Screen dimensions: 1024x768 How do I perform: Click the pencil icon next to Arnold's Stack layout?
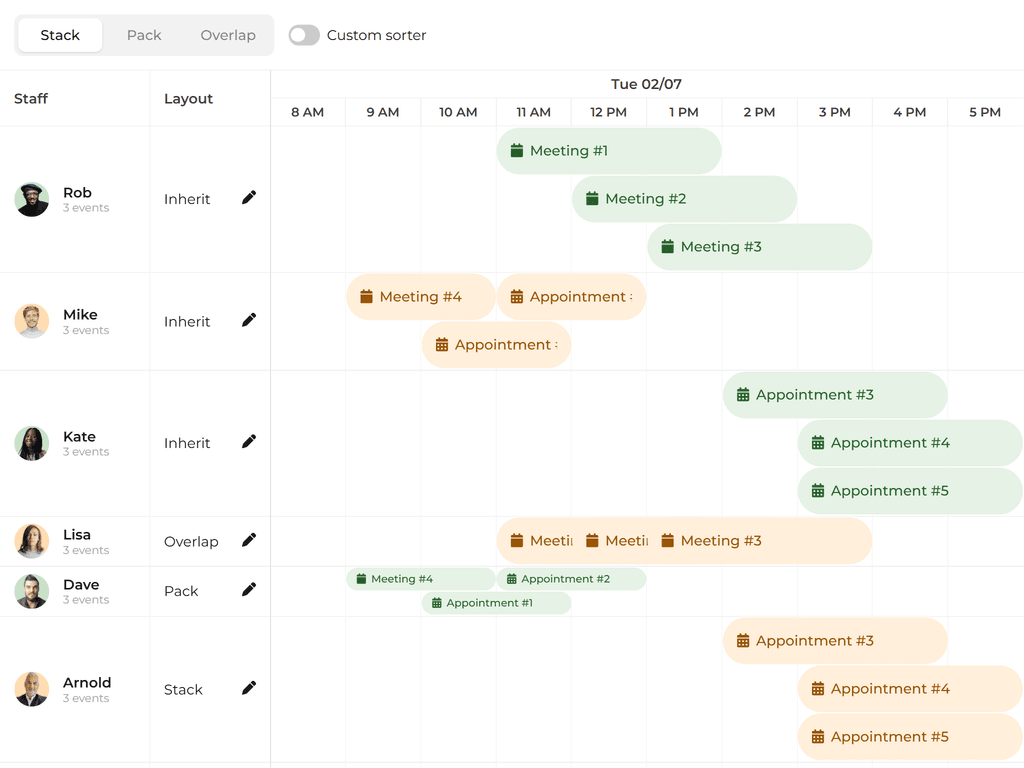pos(249,688)
